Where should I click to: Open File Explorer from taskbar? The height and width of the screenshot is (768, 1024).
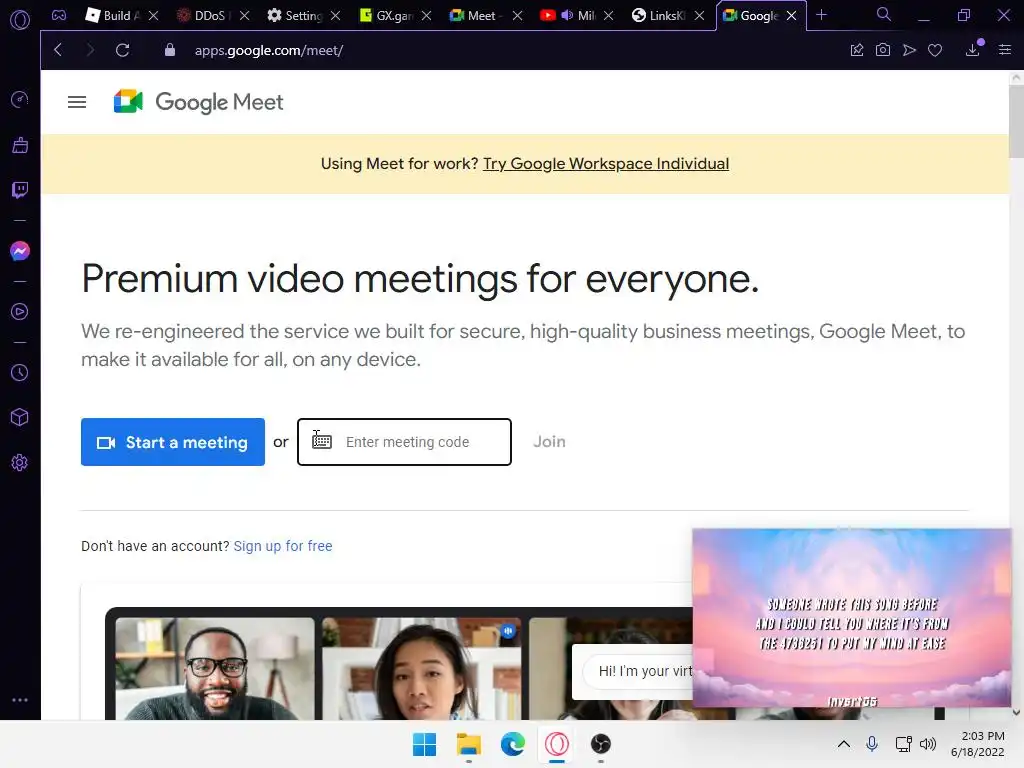469,744
